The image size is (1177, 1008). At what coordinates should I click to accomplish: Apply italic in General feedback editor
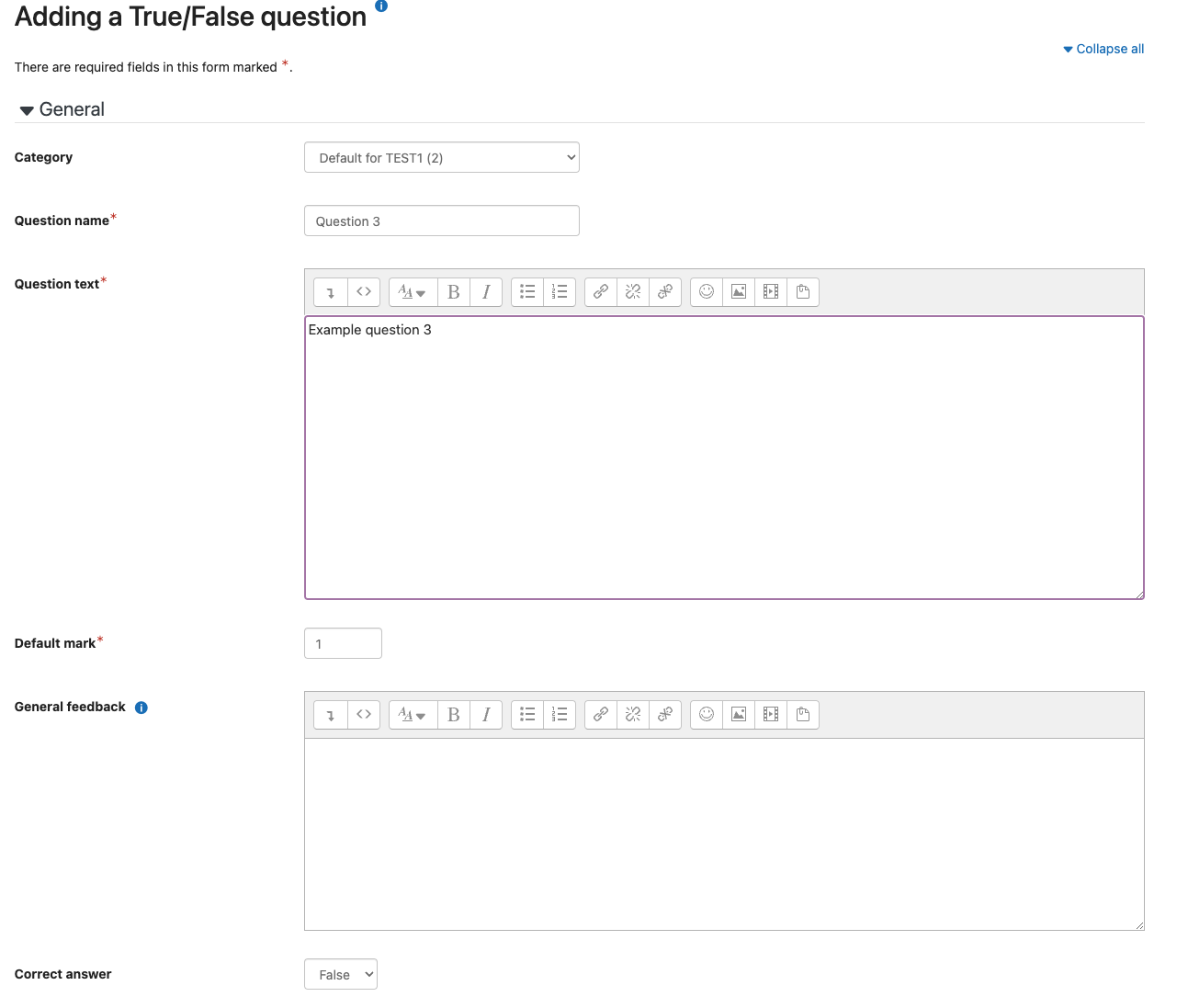[486, 715]
